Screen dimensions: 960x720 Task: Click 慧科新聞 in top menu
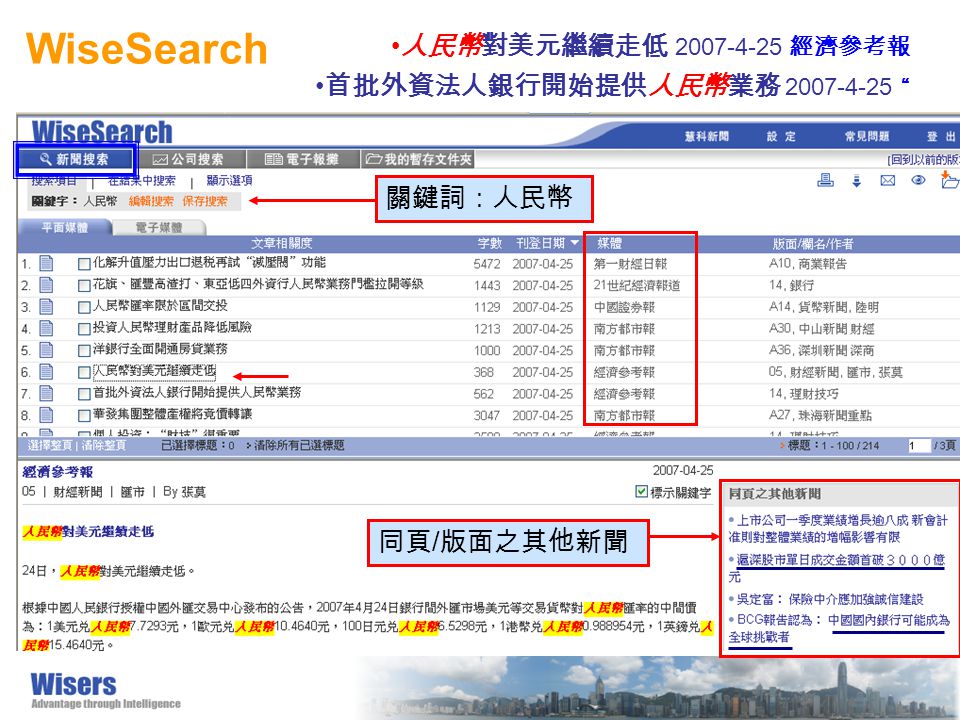click(x=707, y=137)
